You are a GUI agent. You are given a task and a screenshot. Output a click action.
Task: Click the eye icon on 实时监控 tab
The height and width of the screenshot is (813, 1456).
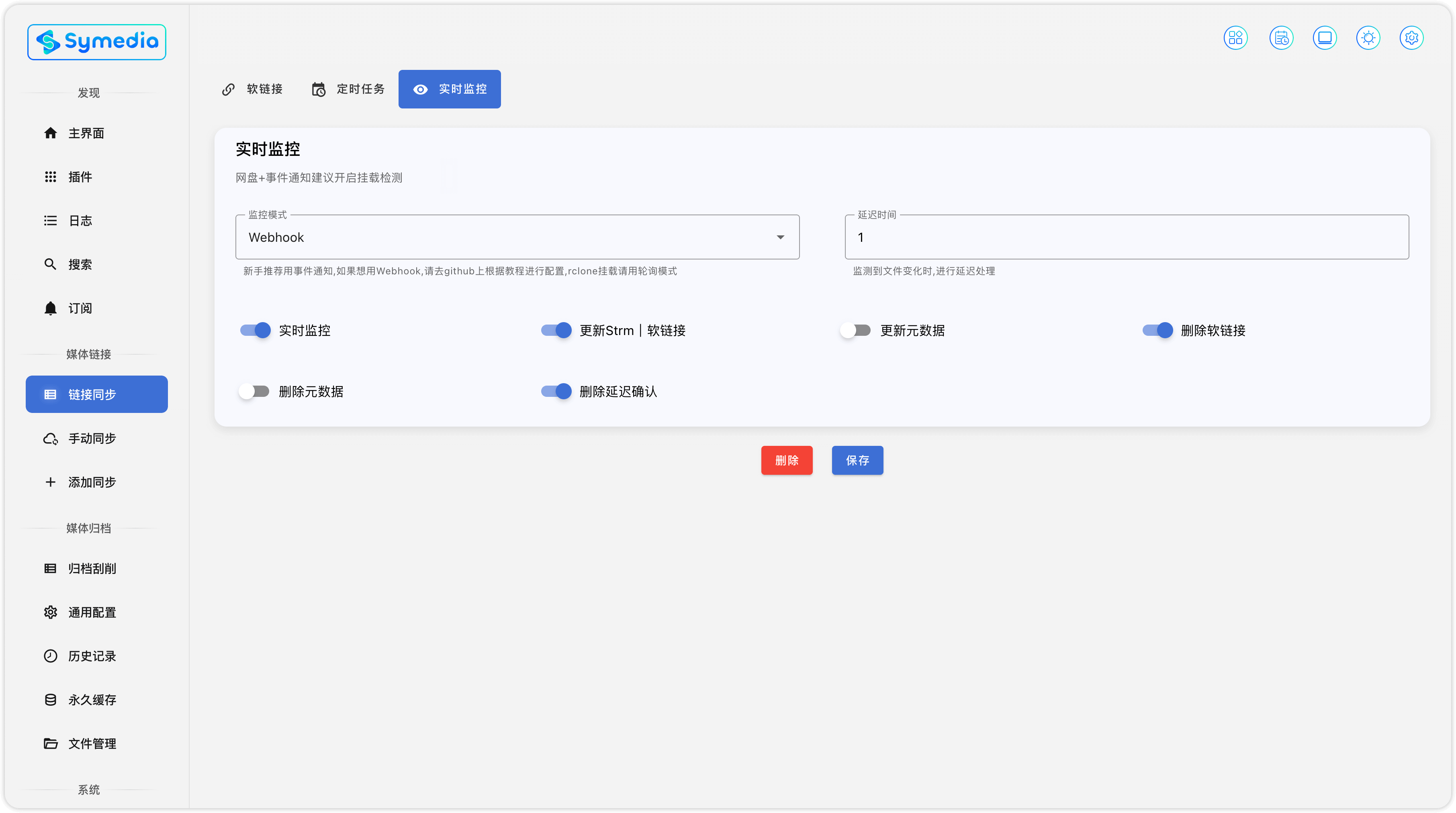(x=421, y=89)
